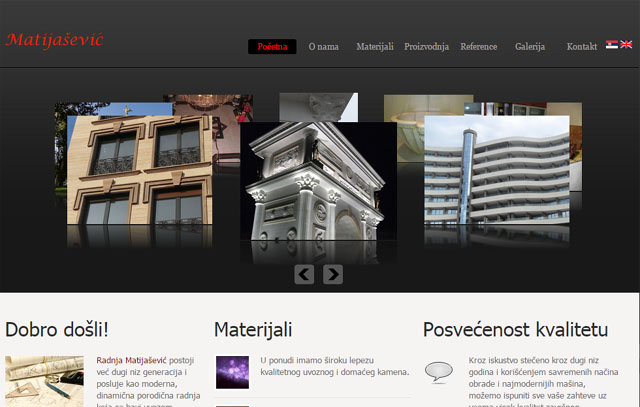Image resolution: width=640 pixels, height=407 pixels.
Task: Select the curved balcony building slide
Action: pos(497,170)
